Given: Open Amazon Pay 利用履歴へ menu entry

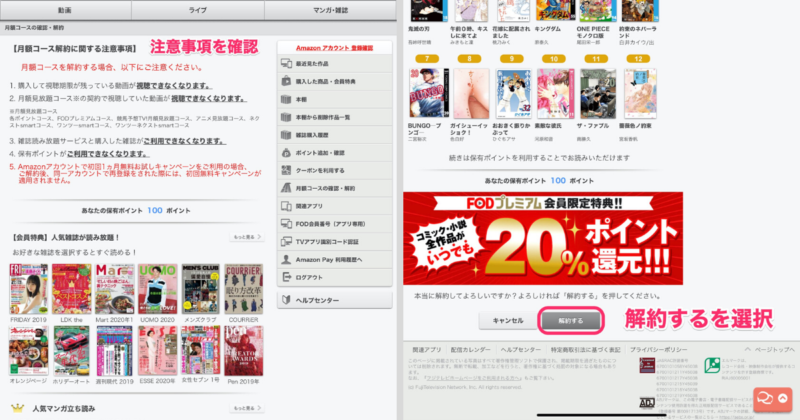Looking at the screenshot, I should click(x=335, y=260).
